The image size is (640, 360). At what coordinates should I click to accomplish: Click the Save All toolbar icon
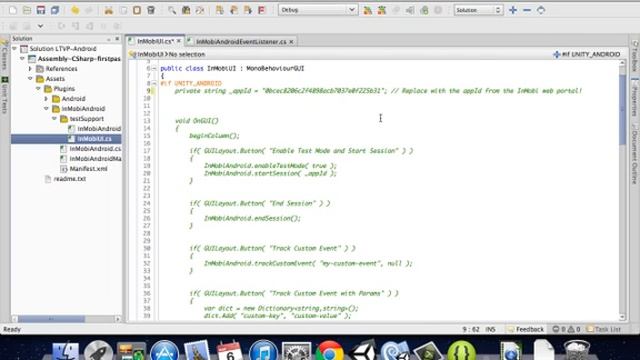click(x=55, y=10)
